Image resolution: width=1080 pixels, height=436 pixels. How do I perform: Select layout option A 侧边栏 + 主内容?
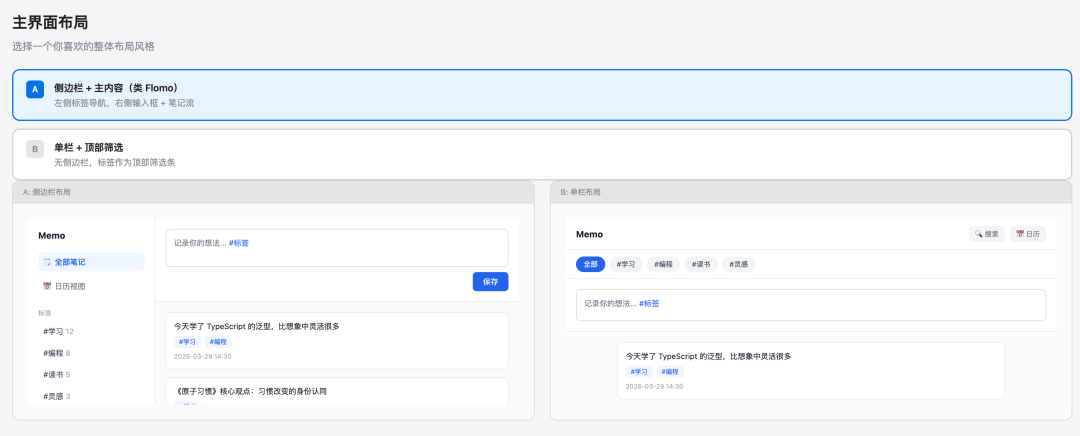pyautogui.click(x=540, y=95)
